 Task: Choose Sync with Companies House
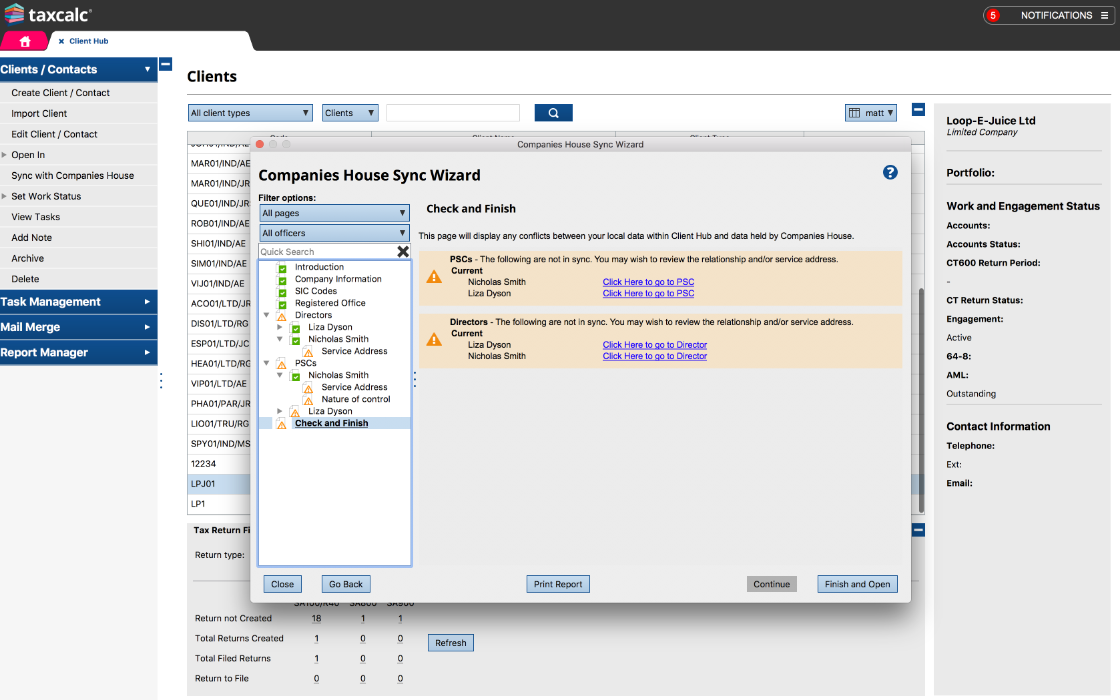pos(79,176)
